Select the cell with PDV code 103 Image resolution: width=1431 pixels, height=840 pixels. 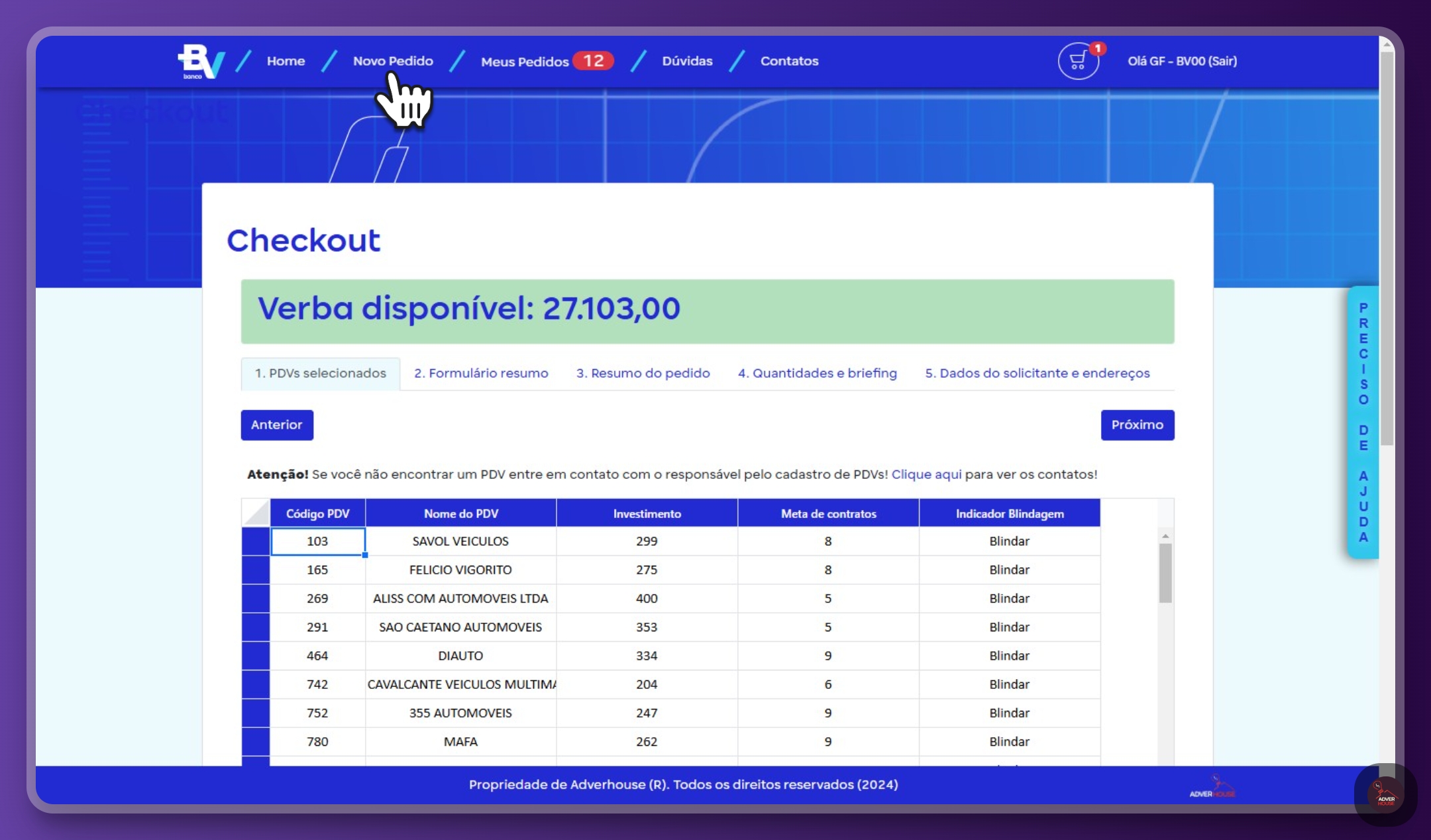317,541
